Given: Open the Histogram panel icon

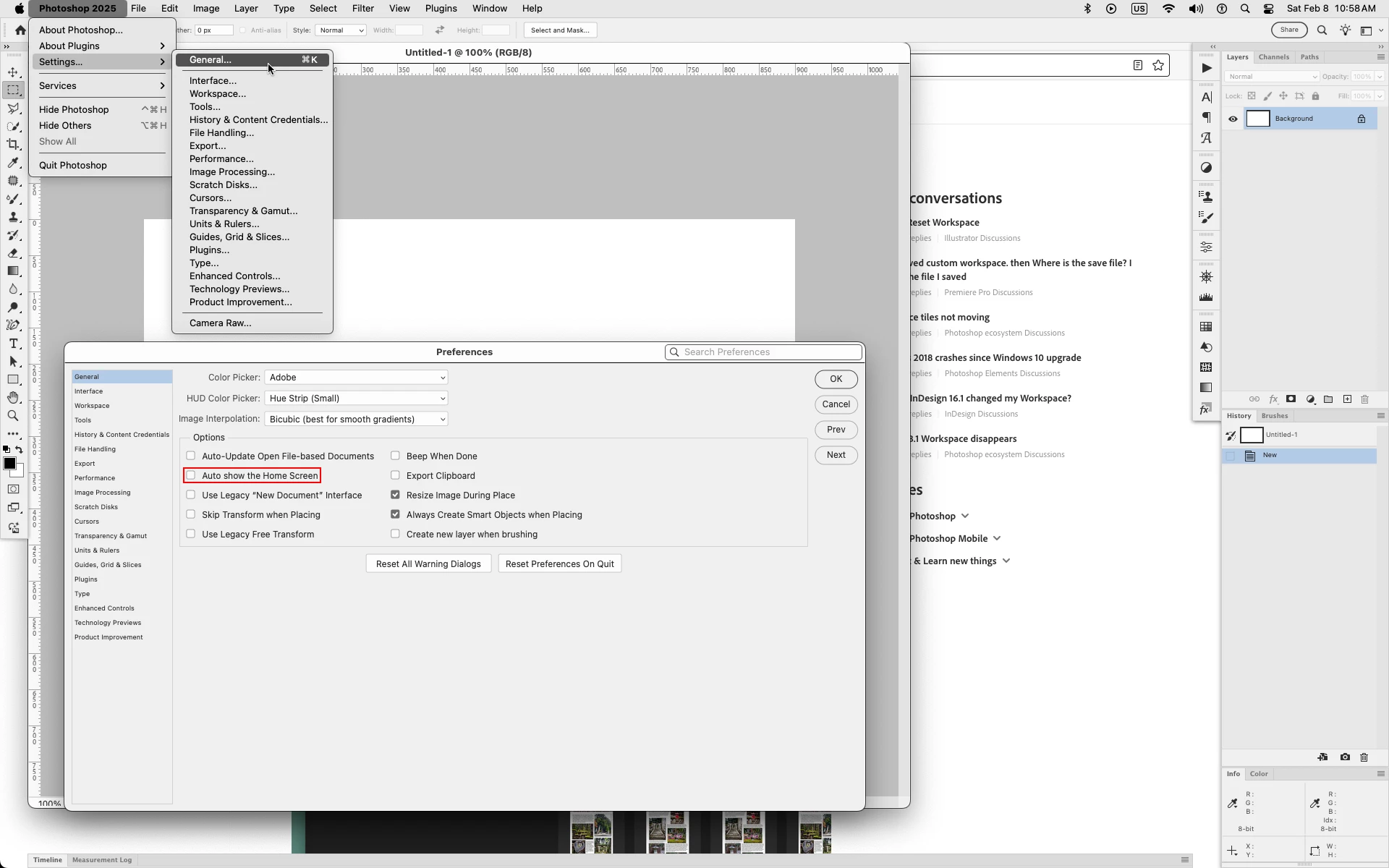Looking at the screenshot, I should point(1206,297).
